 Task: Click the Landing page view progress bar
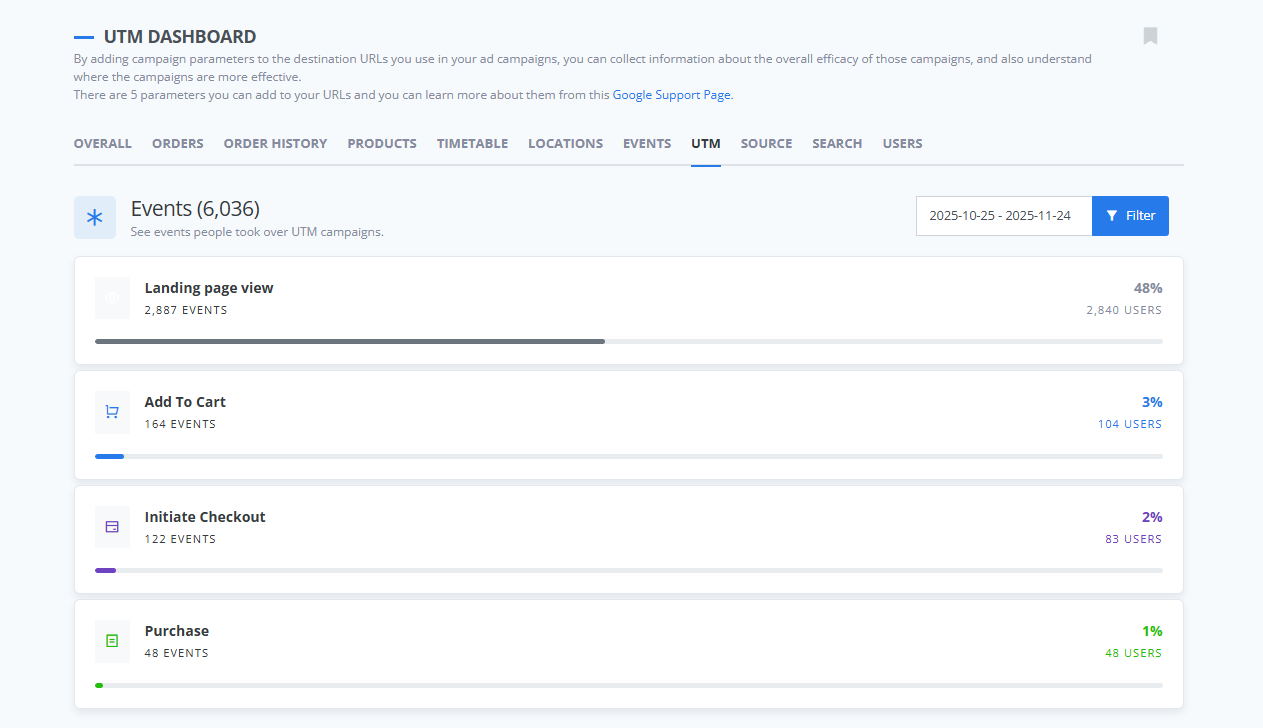click(629, 341)
